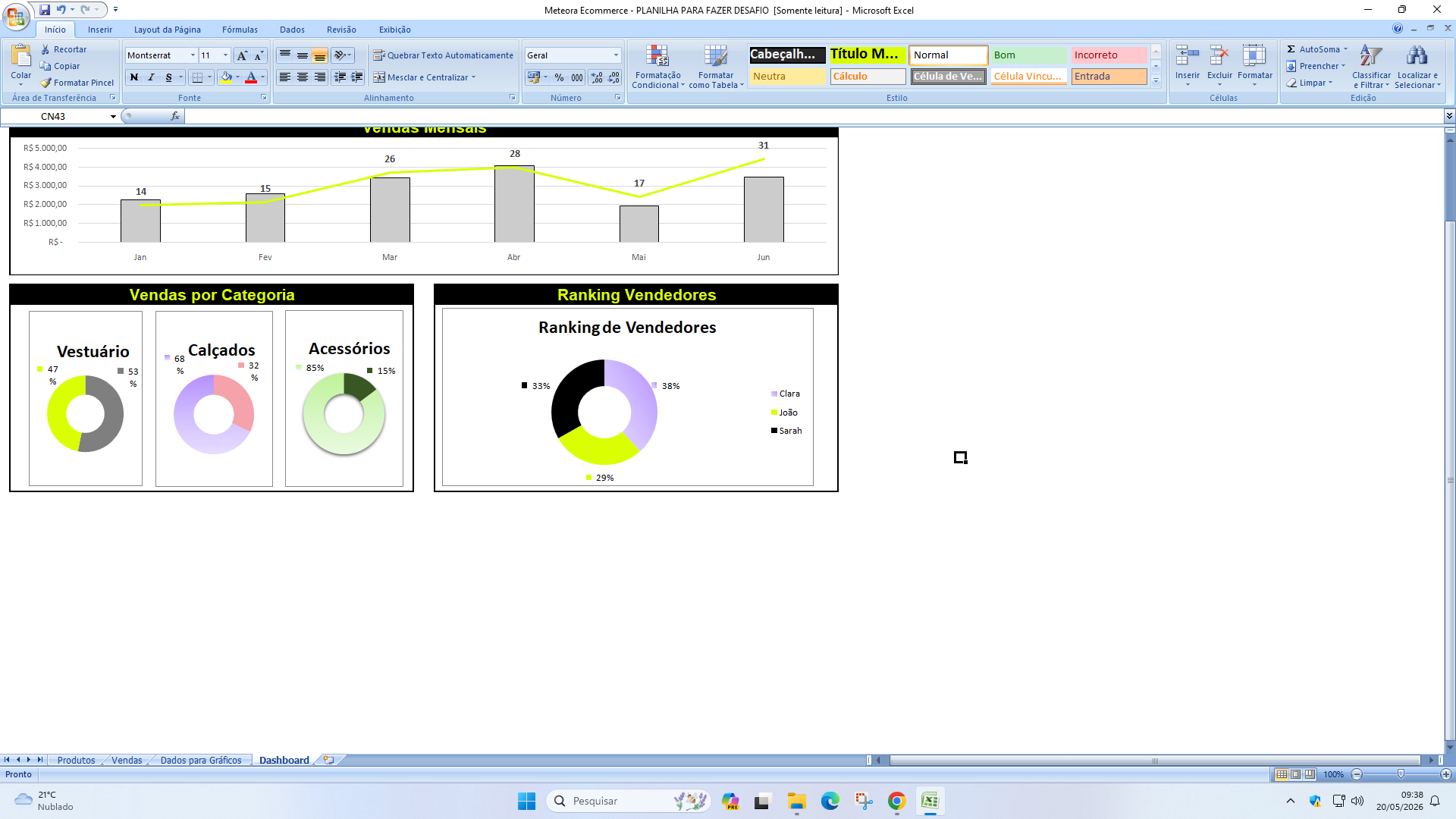Toggle the highlighted bottom vertical alignment

(x=320, y=55)
